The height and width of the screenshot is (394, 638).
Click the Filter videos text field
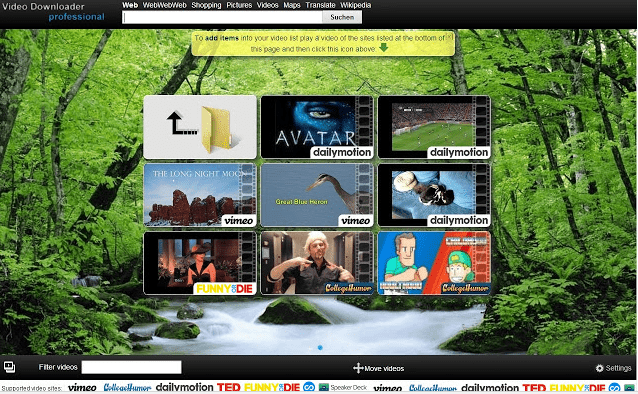(131, 367)
